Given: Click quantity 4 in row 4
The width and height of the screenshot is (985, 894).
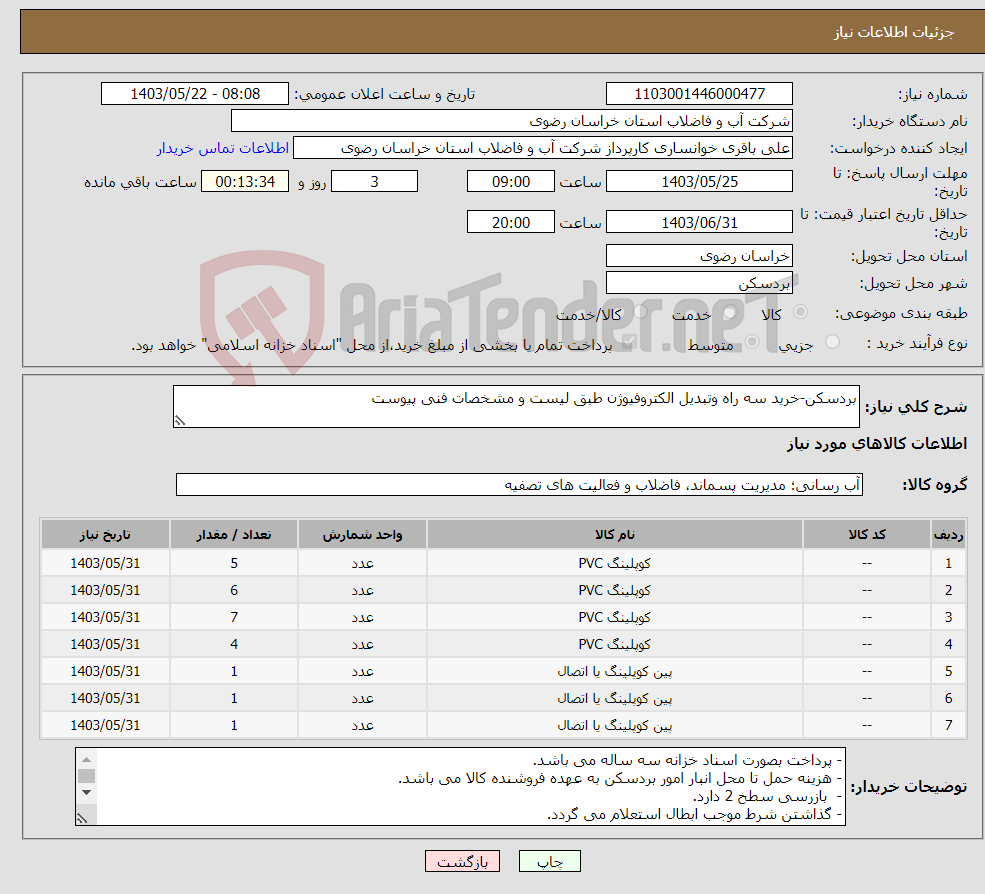Looking at the screenshot, I should (x=234, y=644).
